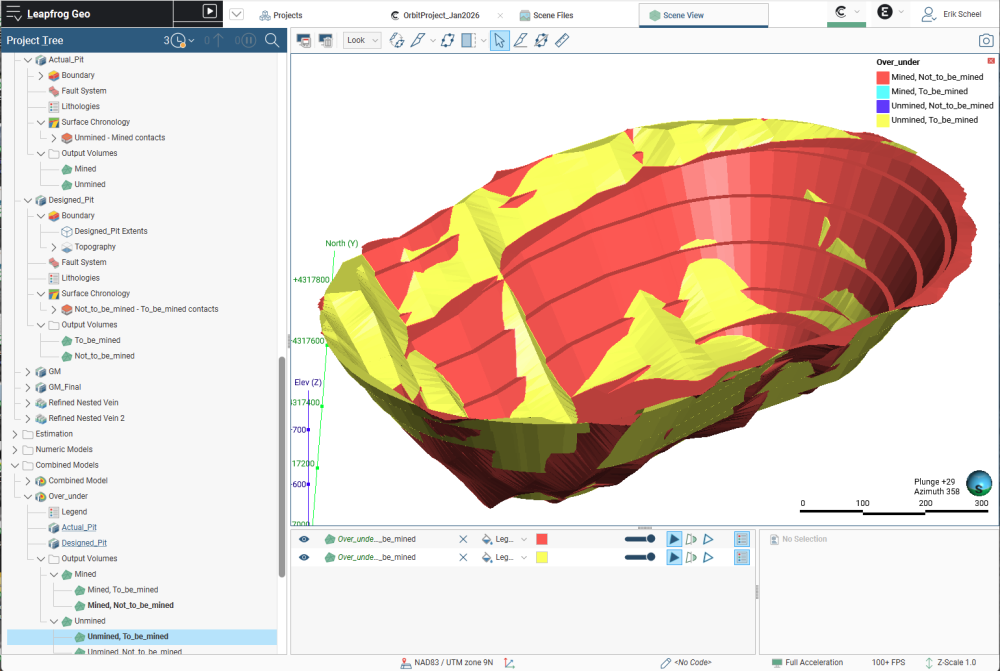
Task: Toggle show faces for red-swatch row
Action: 673,540
